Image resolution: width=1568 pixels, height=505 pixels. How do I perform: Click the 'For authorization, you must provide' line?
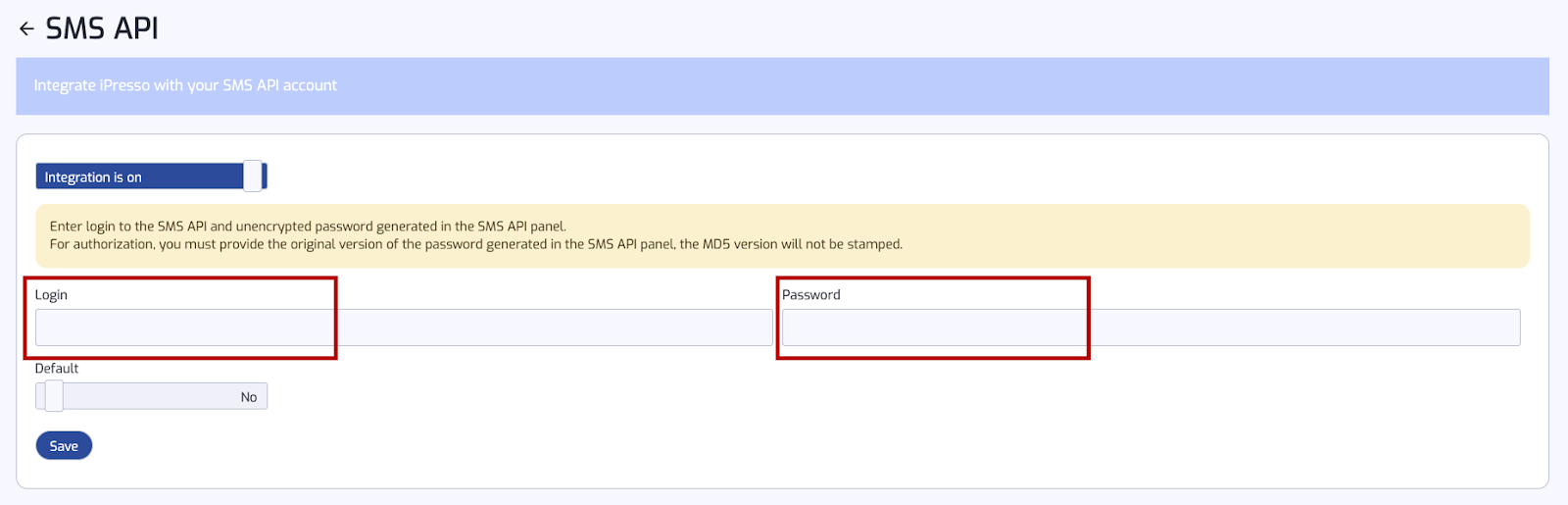point(476,244)
